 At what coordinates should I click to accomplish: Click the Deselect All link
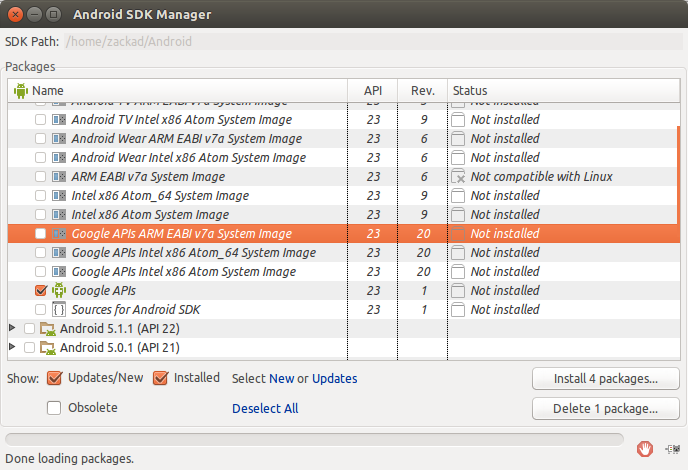(x=265, y=408)
